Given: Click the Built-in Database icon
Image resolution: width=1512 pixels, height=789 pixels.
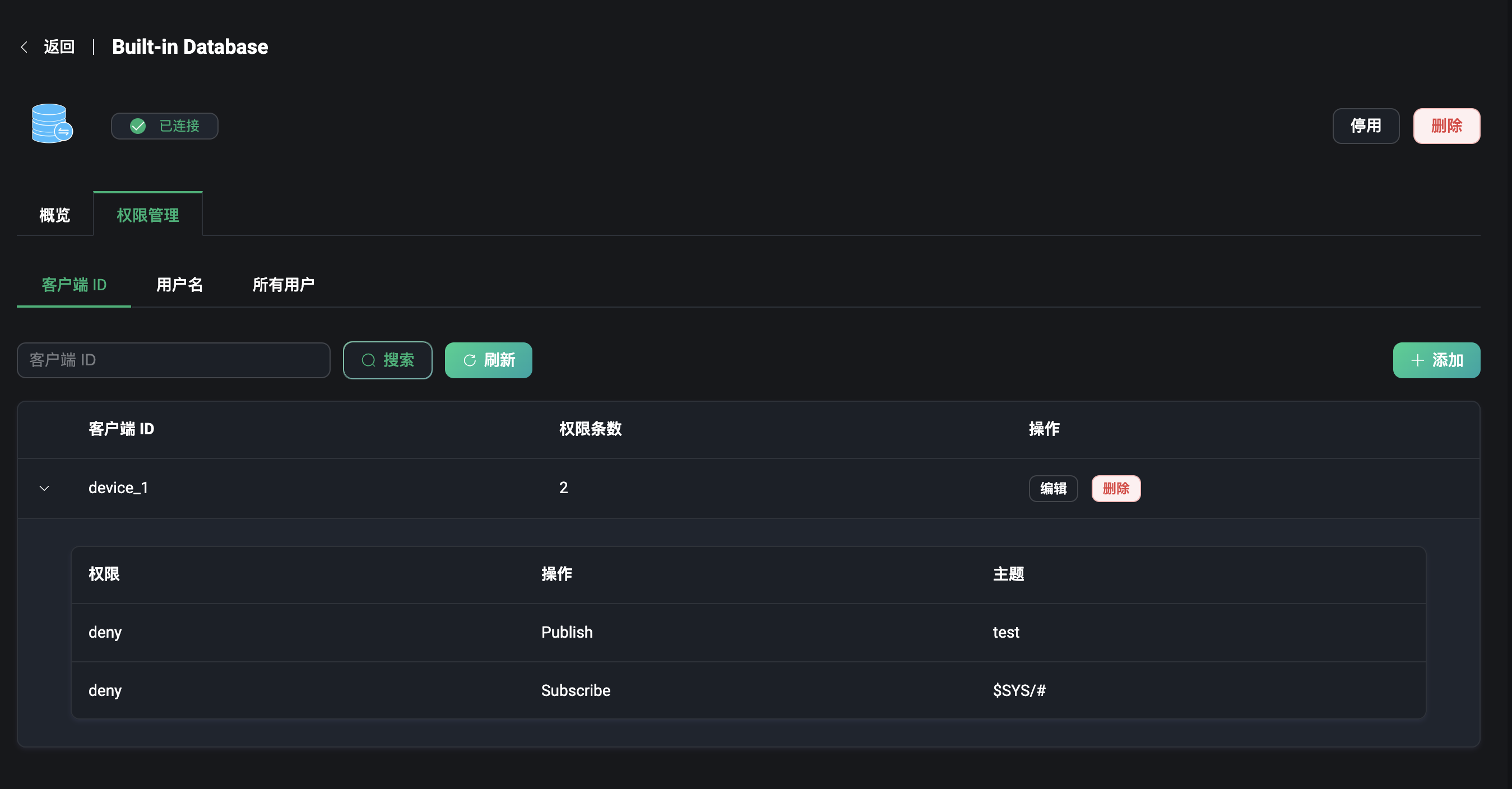Looking at the screenshot, I should [x=52, y=124].
